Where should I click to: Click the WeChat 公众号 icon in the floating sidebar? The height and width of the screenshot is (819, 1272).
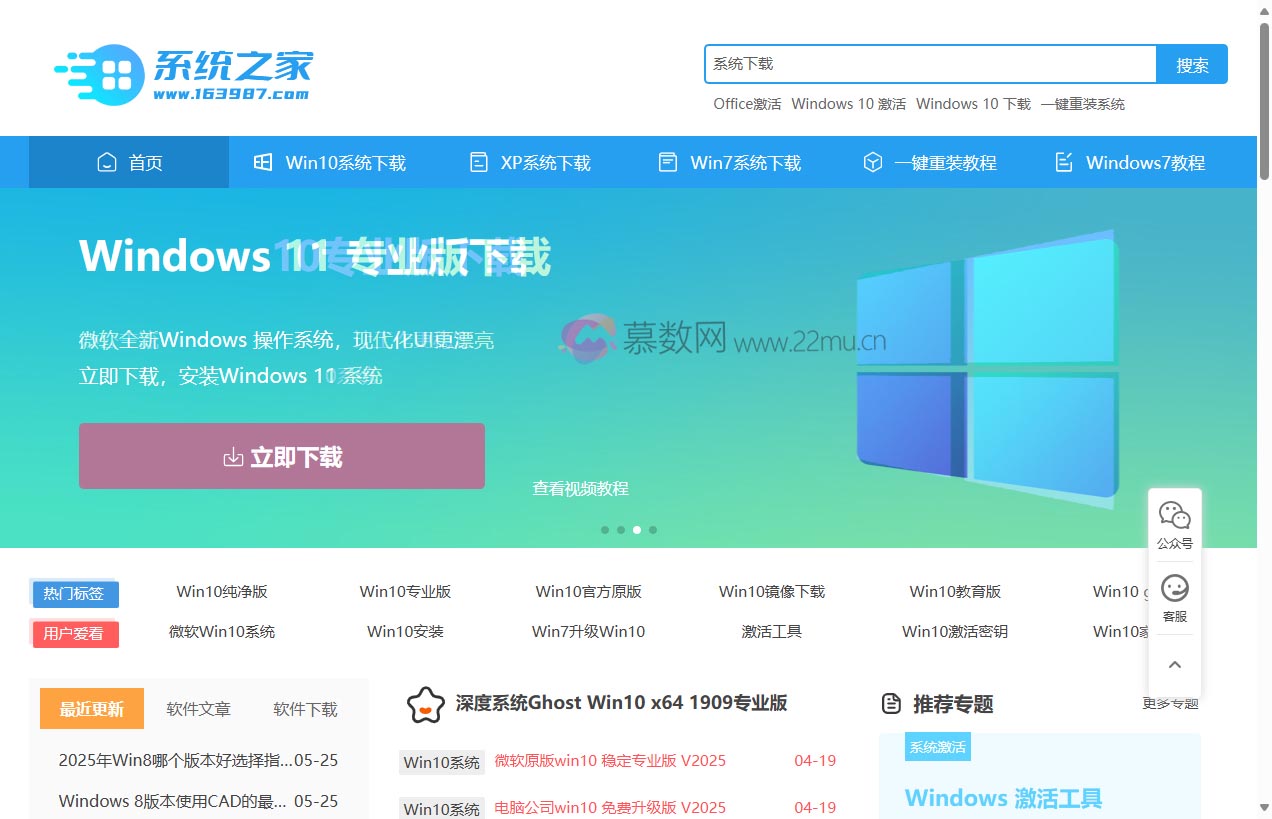click(1174, 513)
